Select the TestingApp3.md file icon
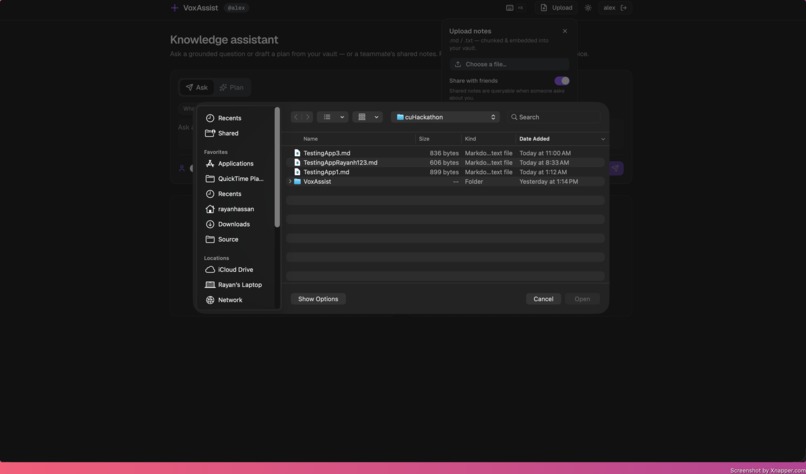The height and width of the screenshot is (474, 806). (297, 153)
